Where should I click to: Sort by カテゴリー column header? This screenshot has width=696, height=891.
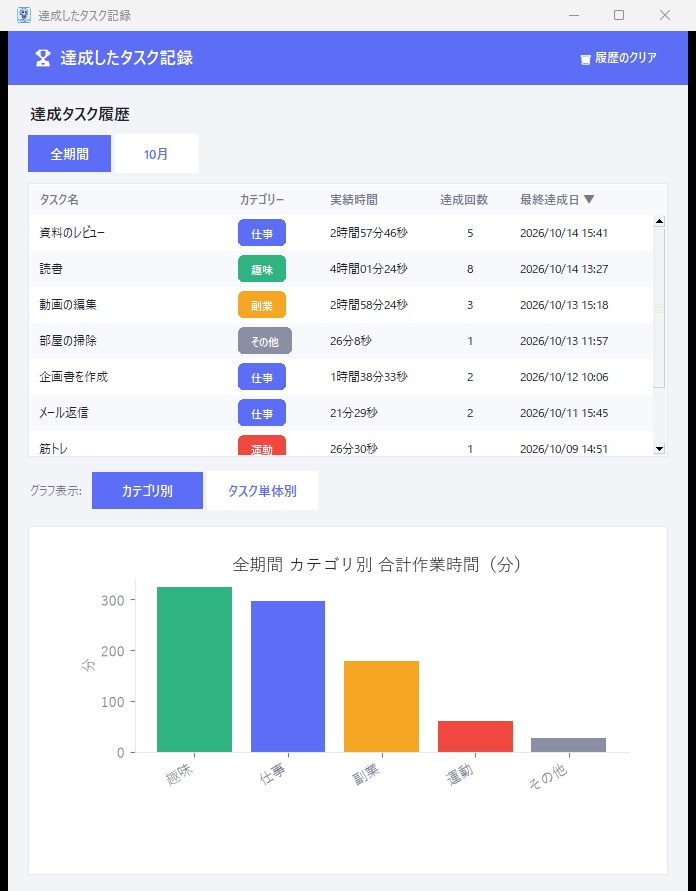(261, 199)
